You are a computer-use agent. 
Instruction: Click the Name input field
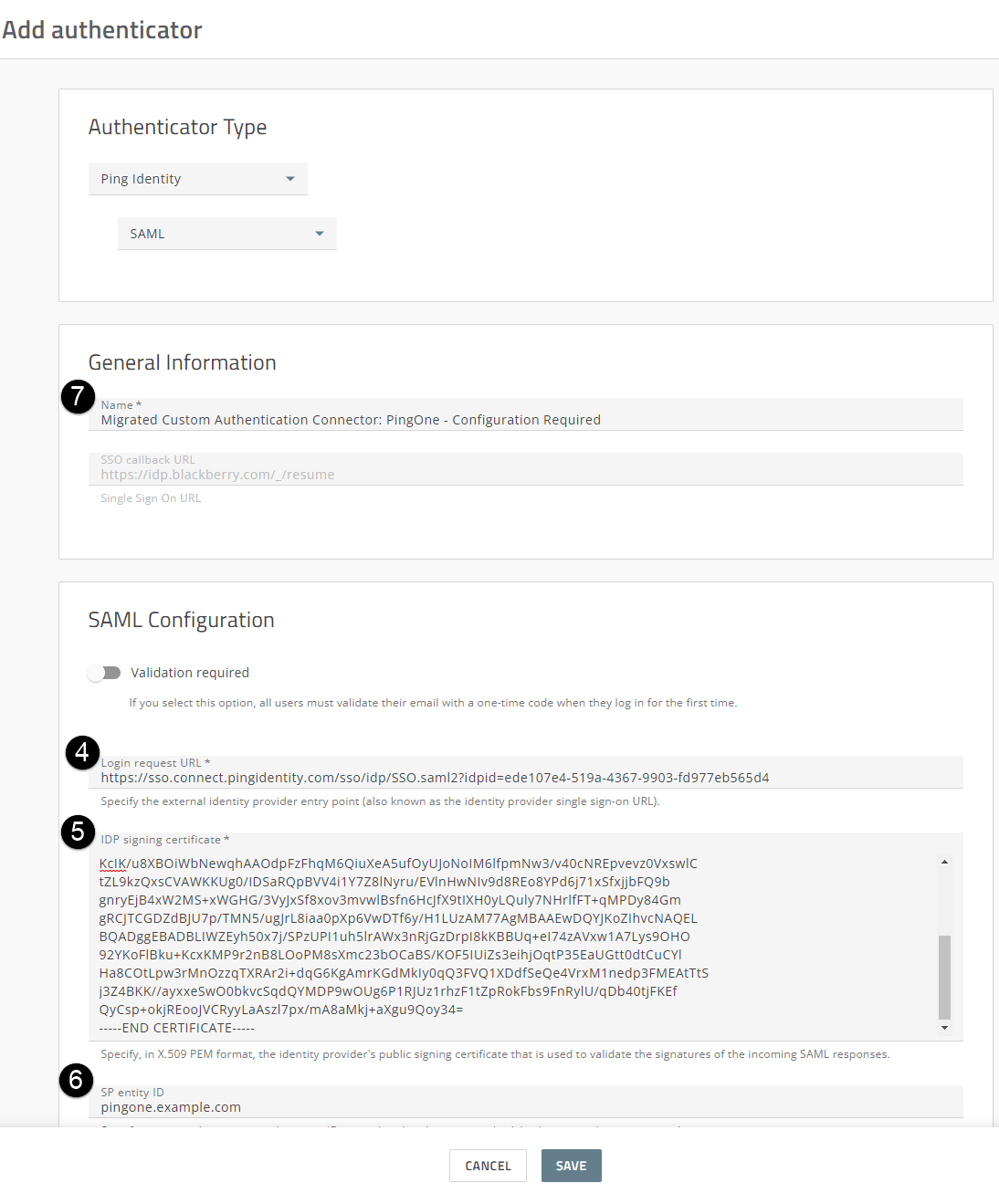point(525,420)
